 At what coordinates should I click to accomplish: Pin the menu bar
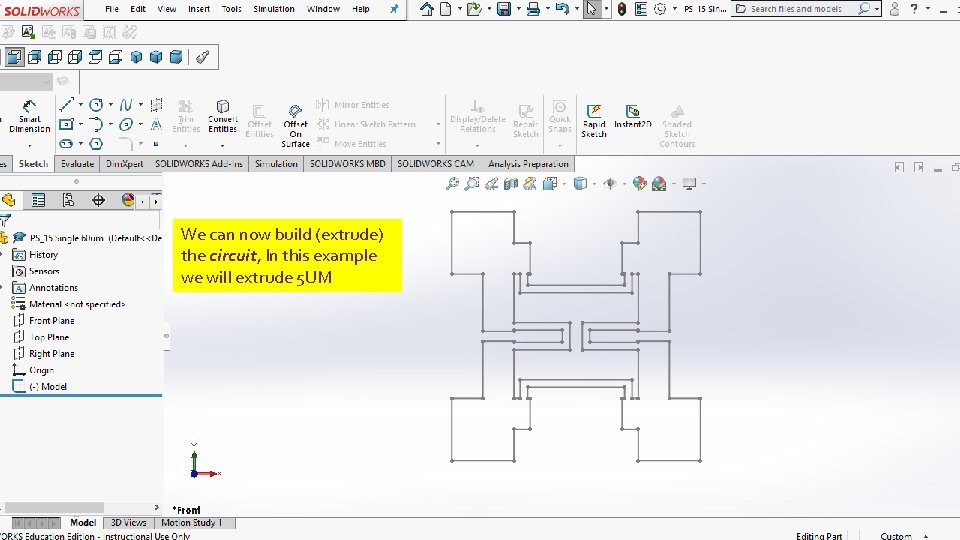coord(394,9)
